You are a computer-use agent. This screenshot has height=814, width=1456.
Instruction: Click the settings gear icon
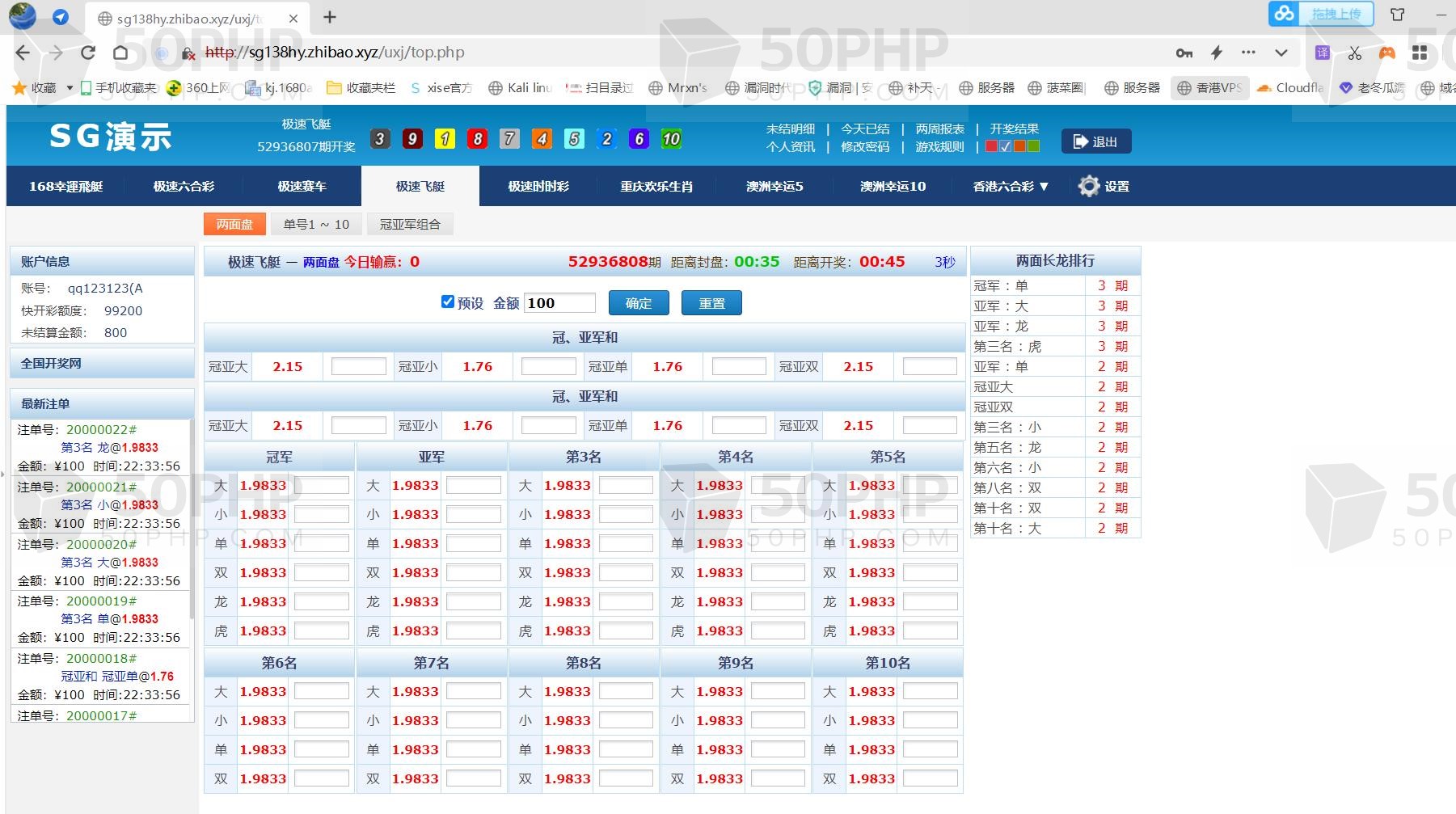coord(1089,186)
